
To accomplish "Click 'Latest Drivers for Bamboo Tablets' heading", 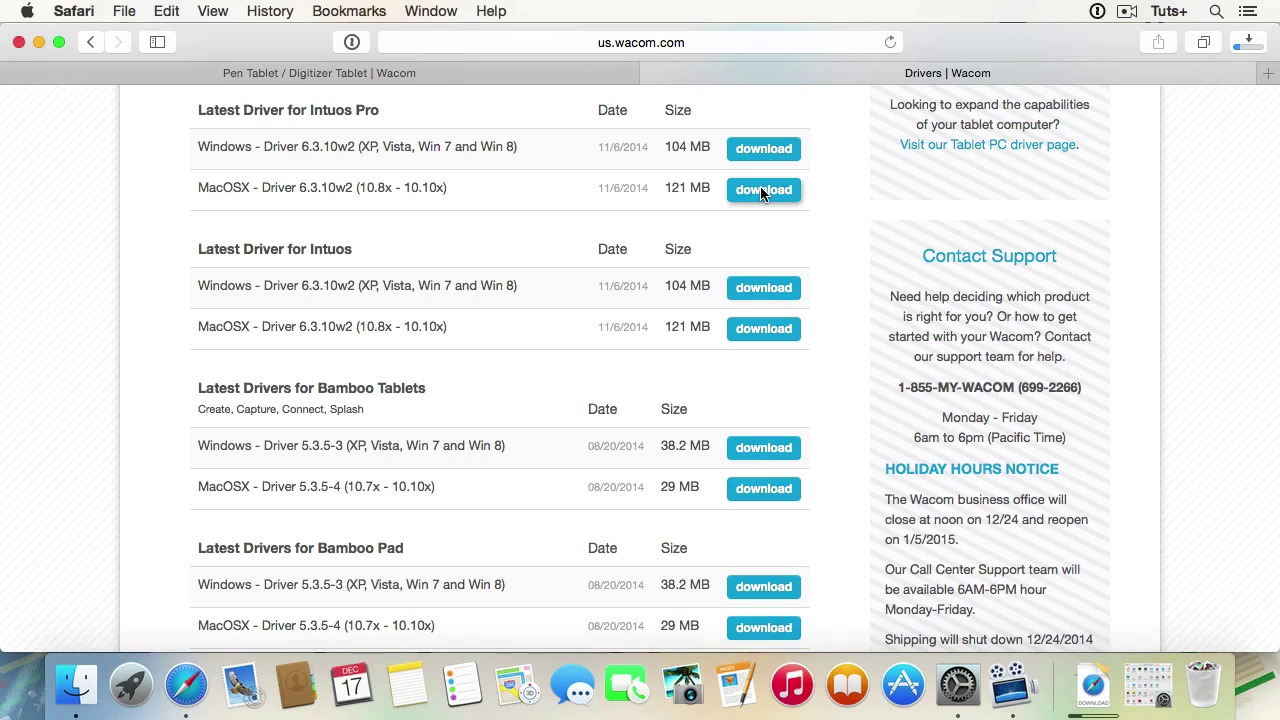I will (x=311, y=388).
